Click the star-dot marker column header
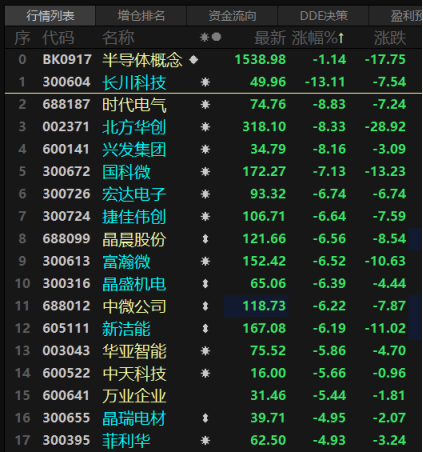 pyautogui.click(x=210, y=37)
